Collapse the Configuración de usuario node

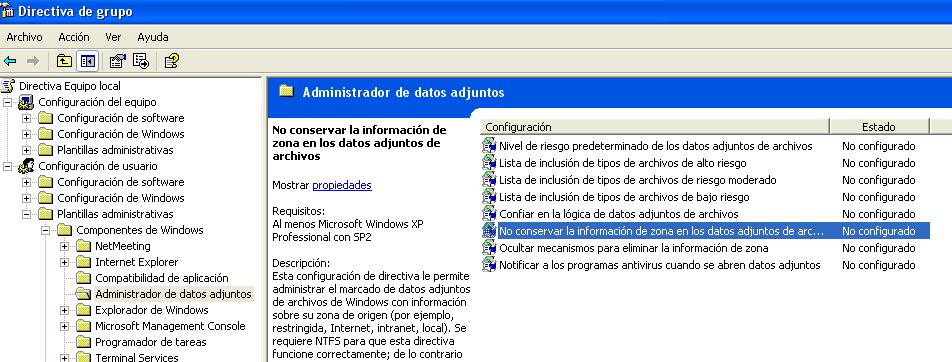(7, 166)
